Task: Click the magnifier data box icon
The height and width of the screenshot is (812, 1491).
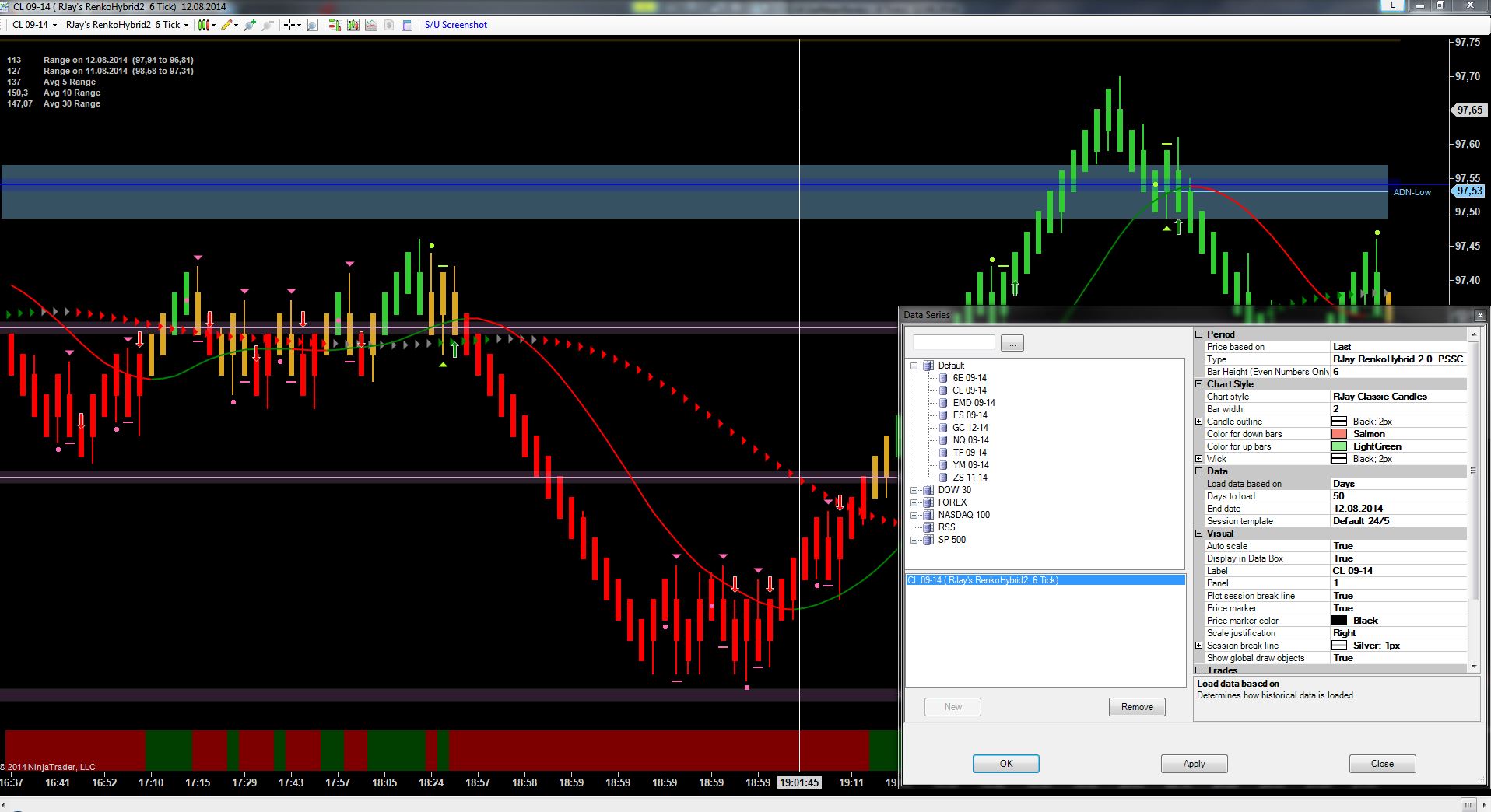Action: coord(312,25)
